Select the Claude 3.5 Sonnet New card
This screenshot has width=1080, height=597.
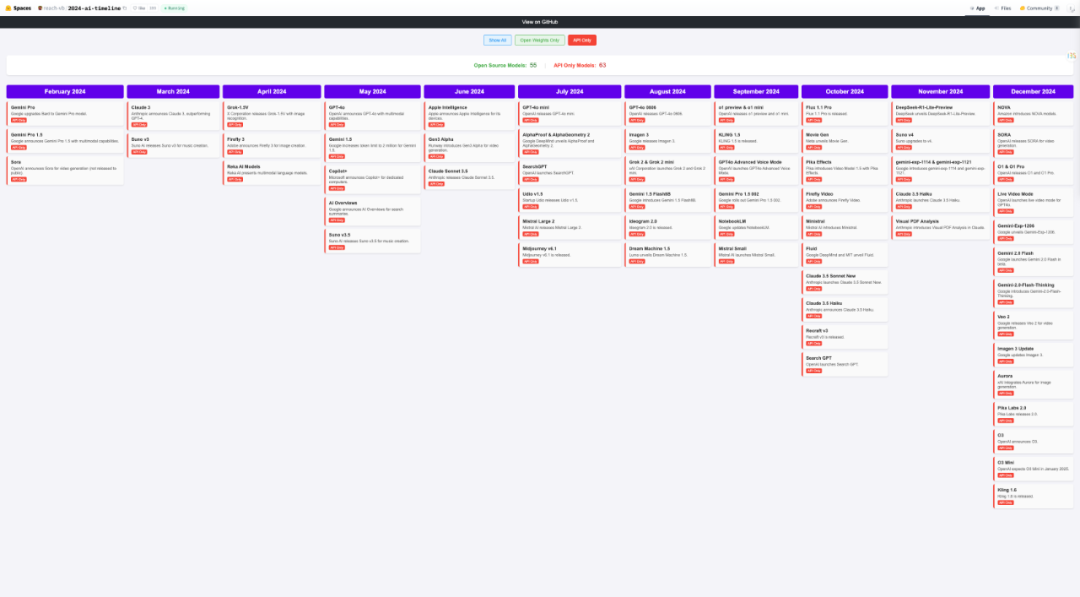[845, 282]
